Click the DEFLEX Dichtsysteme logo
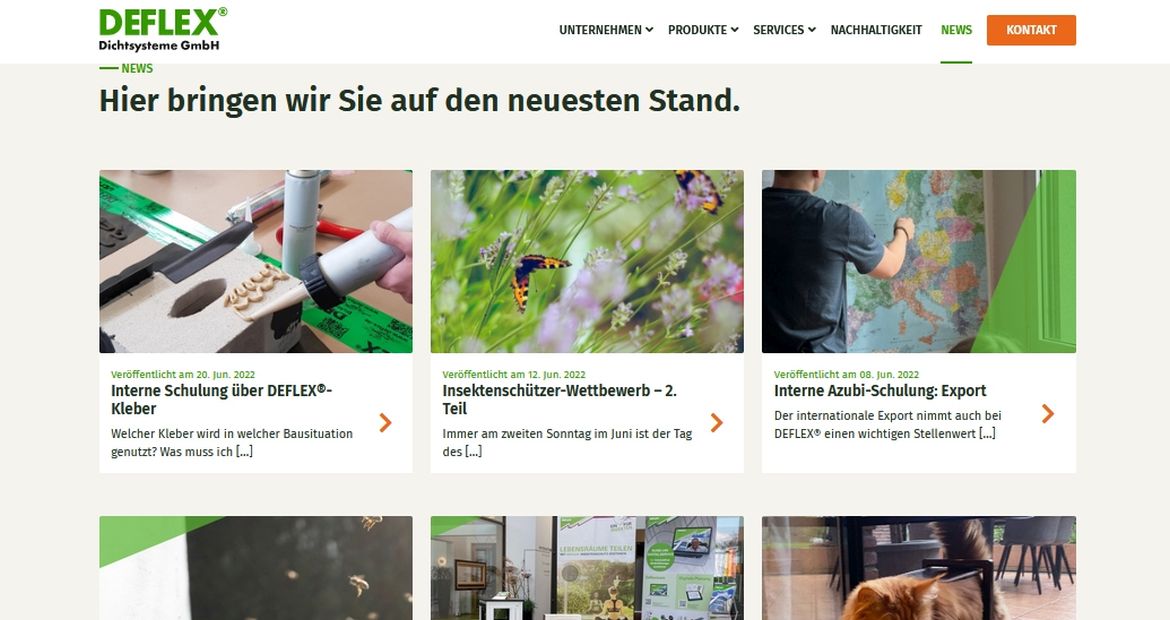Screen dimensions: 1170x620 (x=163, y=30)
